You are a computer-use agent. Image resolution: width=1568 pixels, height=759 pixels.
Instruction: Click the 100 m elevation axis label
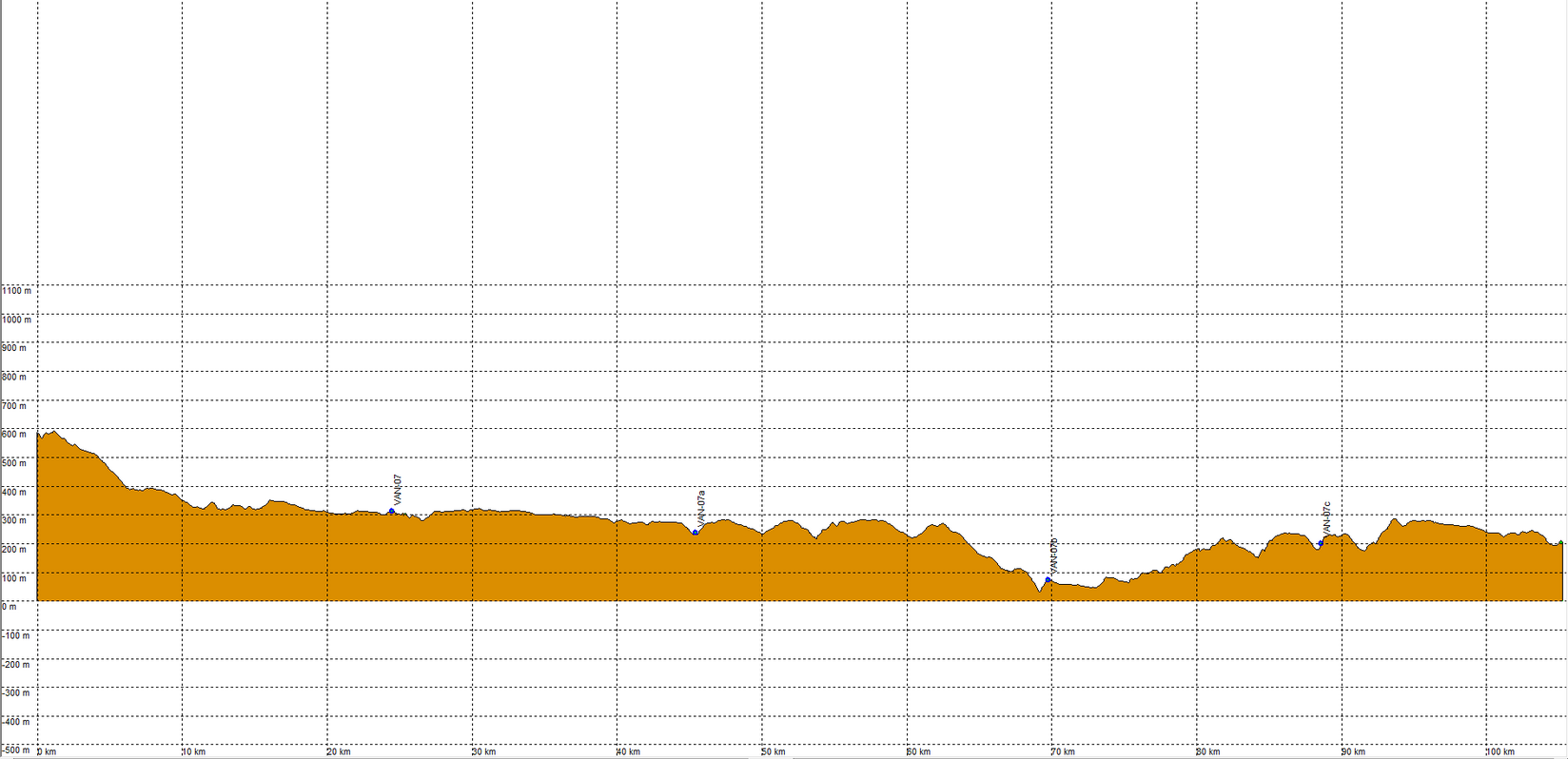[14, 578]
